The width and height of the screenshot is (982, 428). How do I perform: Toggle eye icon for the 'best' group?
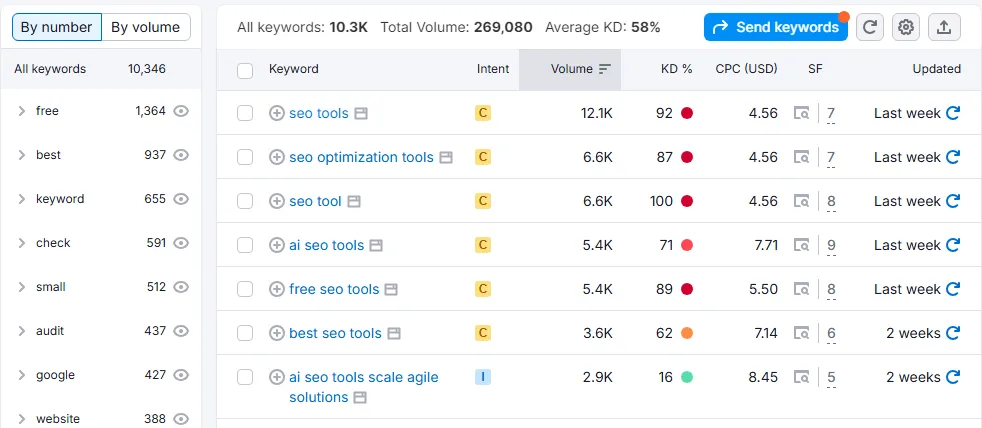pyautogui.click(x=181, y=155)
